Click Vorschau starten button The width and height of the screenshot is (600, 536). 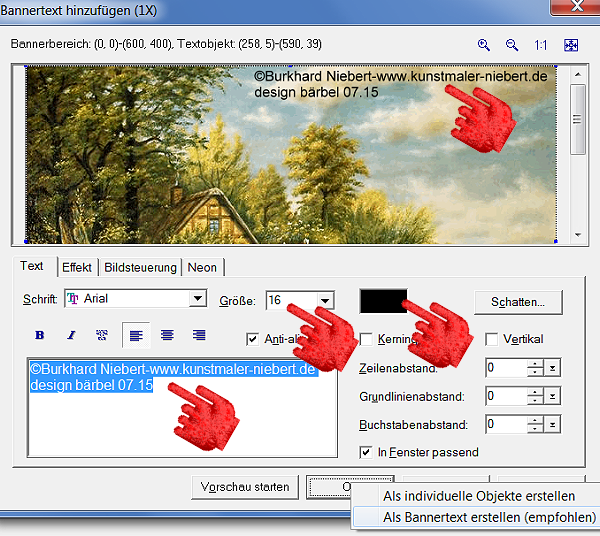[x=245, y=487]
